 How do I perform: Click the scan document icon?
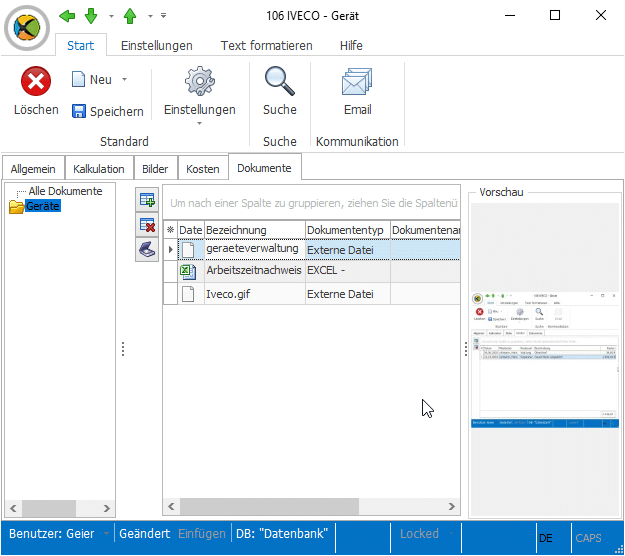coord(147,250)
